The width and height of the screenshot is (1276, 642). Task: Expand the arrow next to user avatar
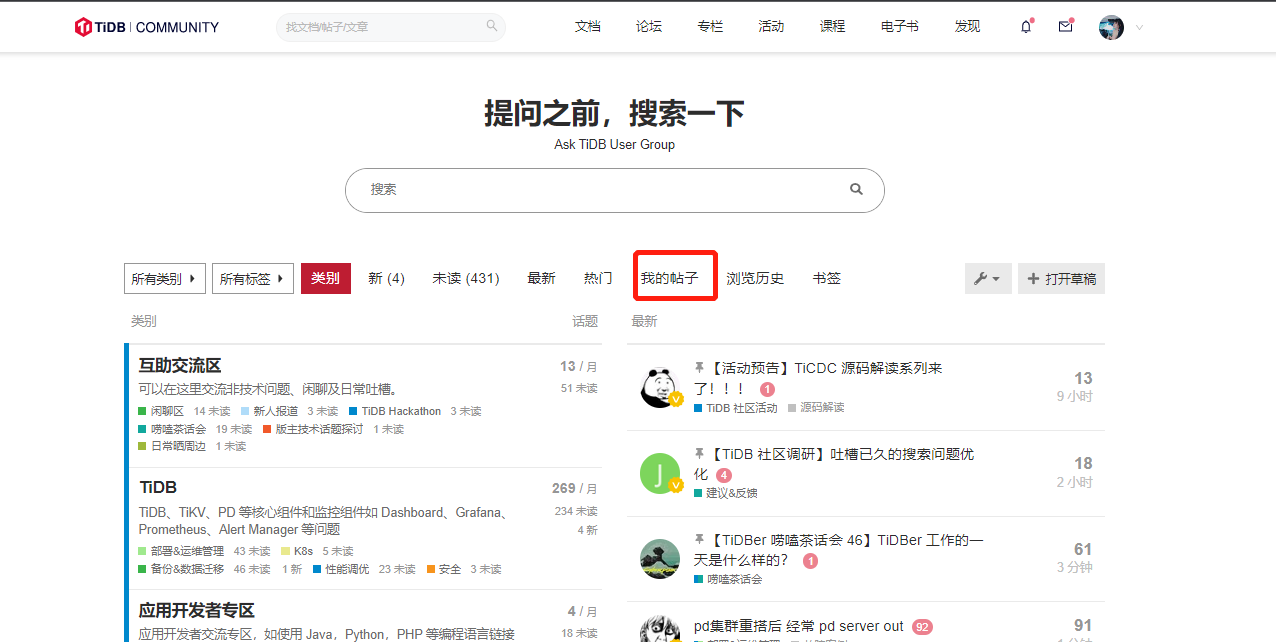(1139, 28)
